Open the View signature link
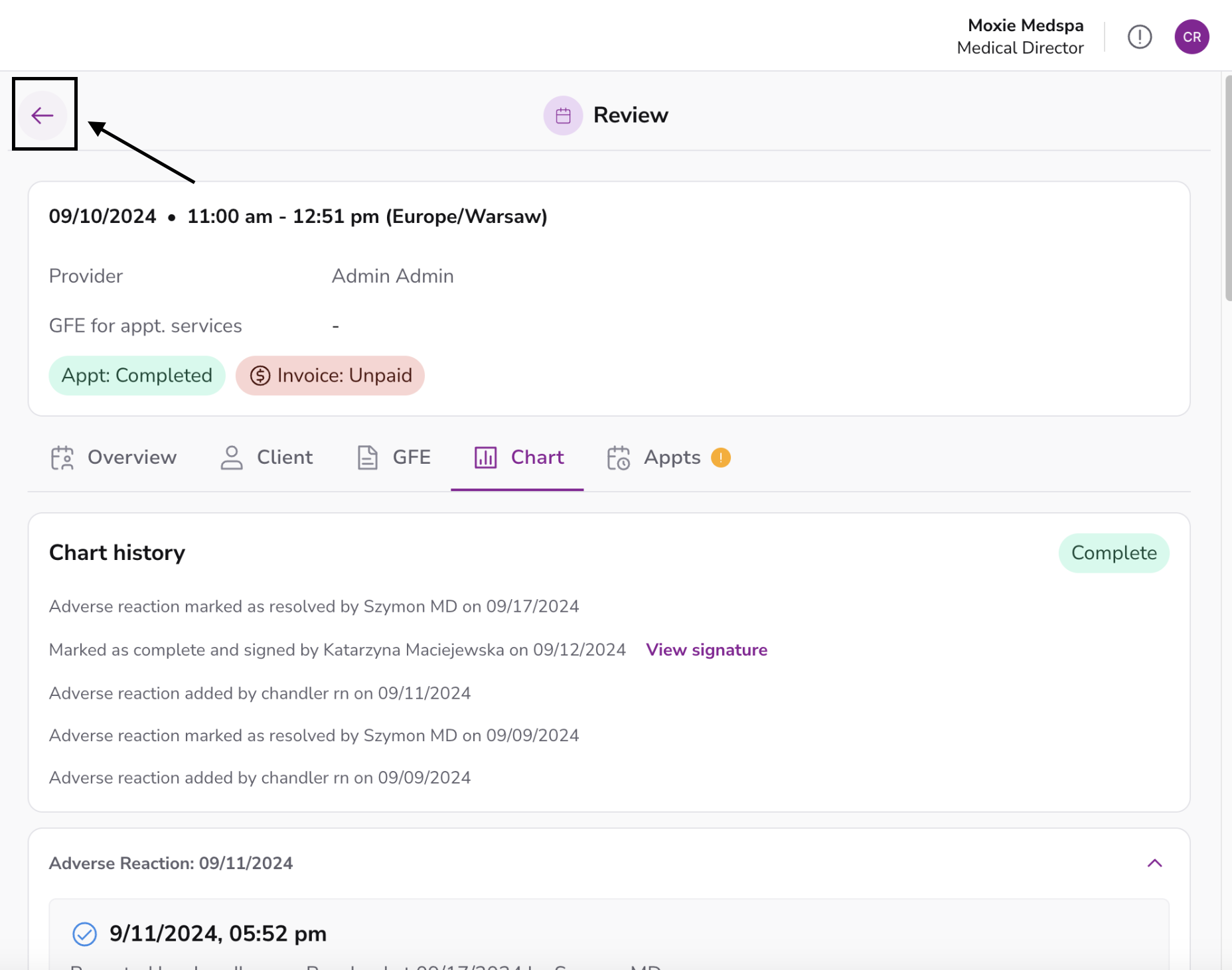The image size is (1232, 970). tap(706, 650)
